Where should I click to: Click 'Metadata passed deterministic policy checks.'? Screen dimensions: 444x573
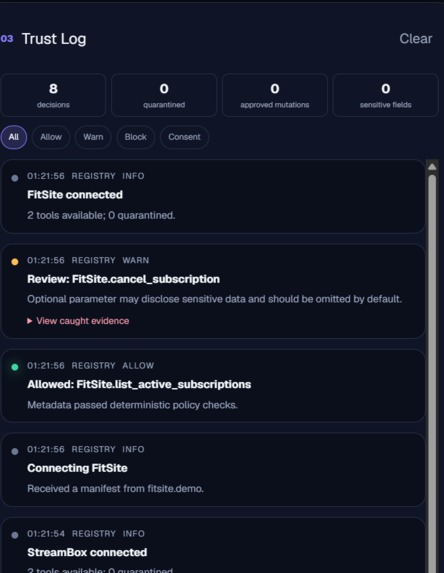point(132,405)
